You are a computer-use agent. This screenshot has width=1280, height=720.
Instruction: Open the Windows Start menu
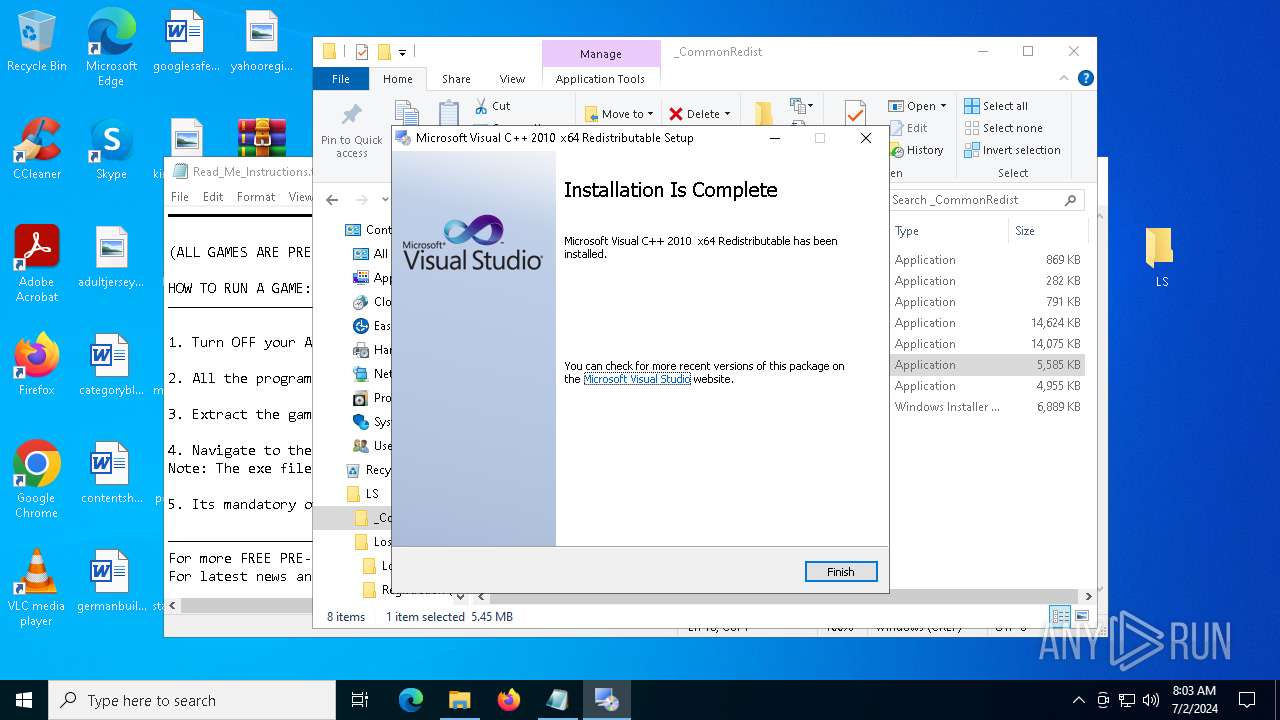24,700
